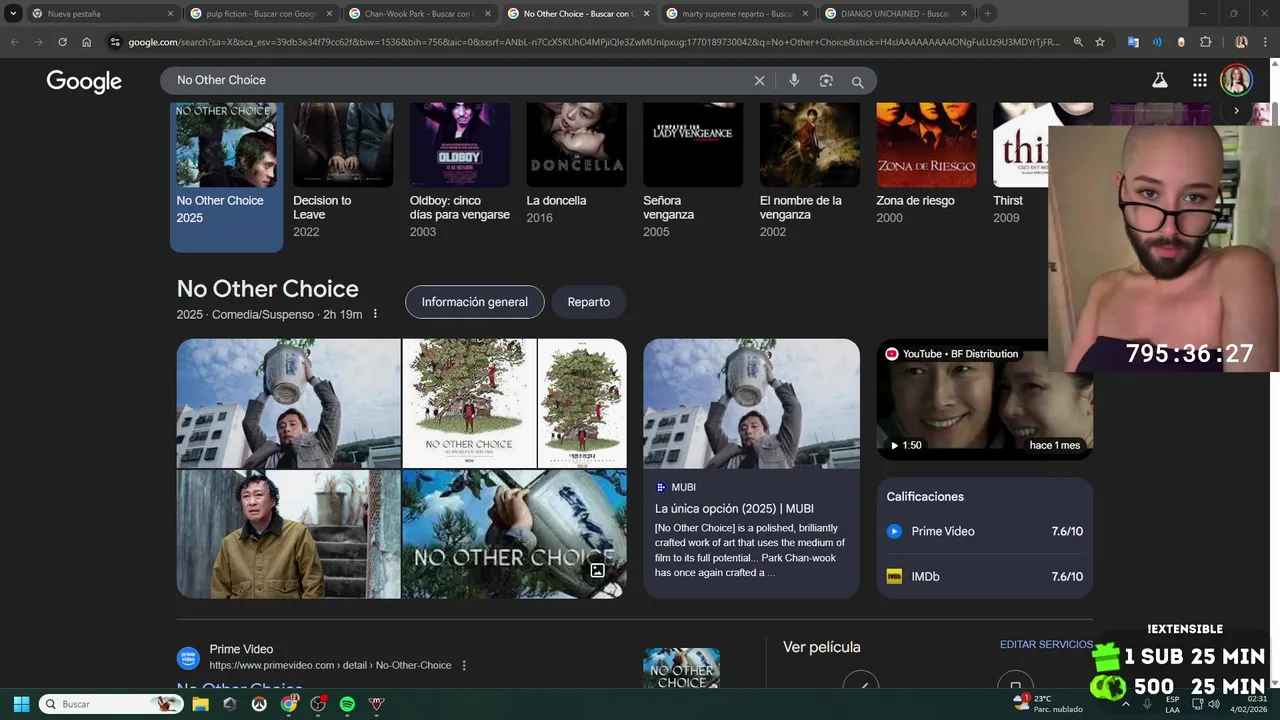Select 'El nombre de la venganza' card
The image size is (1280, 720).
tap(810, 170)
